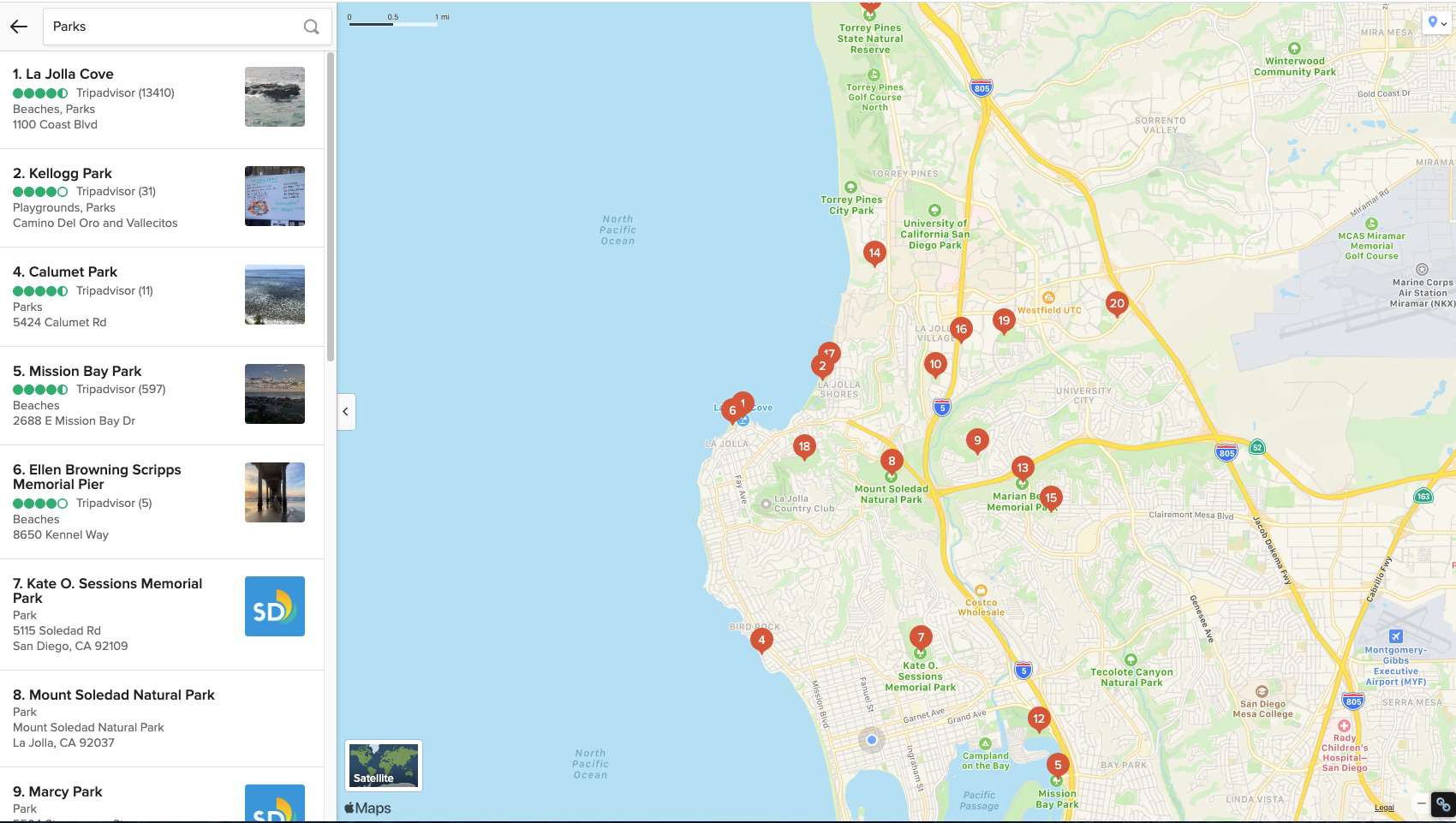Select map pin number 16
The width and height of the screenshot is (1456, 823).
(961, 329)
